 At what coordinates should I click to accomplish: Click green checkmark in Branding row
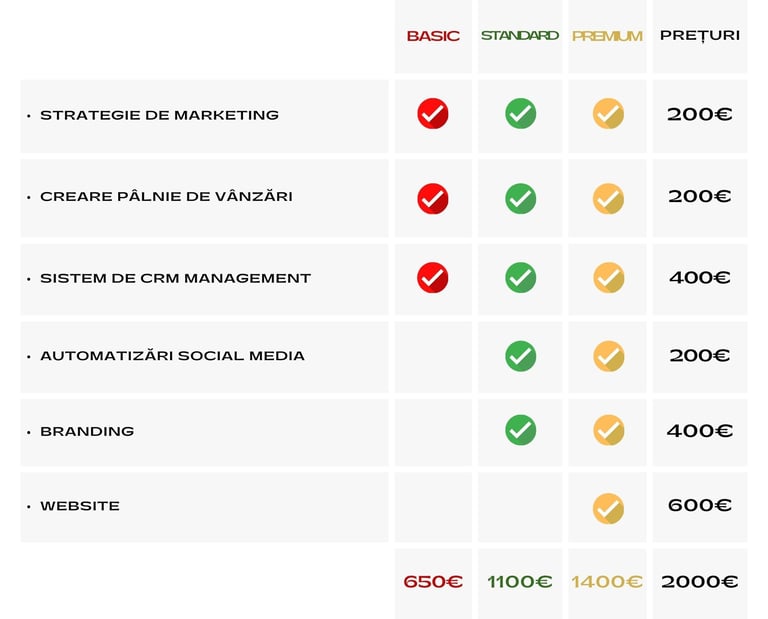coord(520,430)
